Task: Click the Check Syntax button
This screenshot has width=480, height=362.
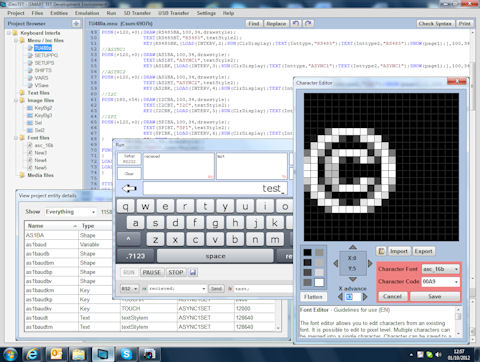Action: click(x=435, y=23)
